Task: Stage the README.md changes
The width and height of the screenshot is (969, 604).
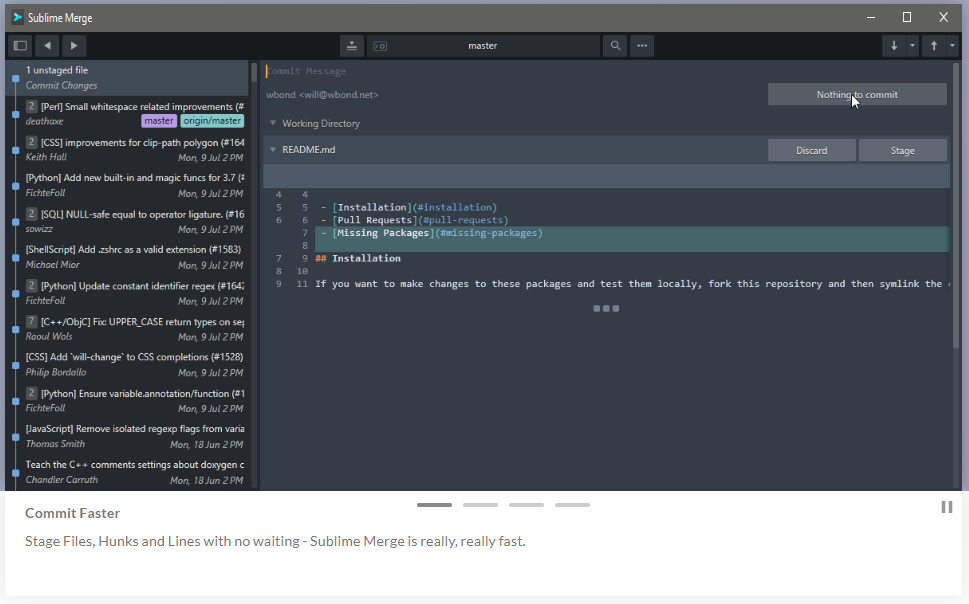Action: (902, 148)
